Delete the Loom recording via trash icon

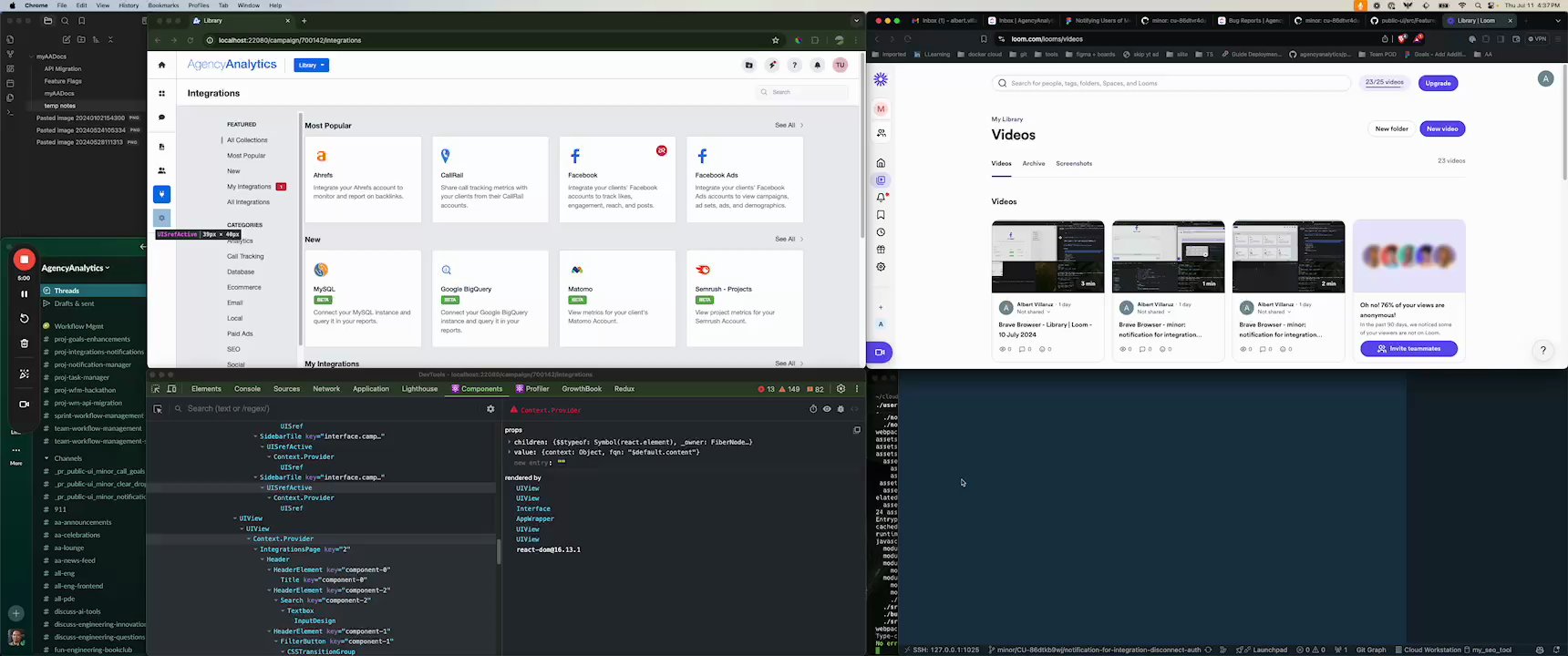pos(25,343)
